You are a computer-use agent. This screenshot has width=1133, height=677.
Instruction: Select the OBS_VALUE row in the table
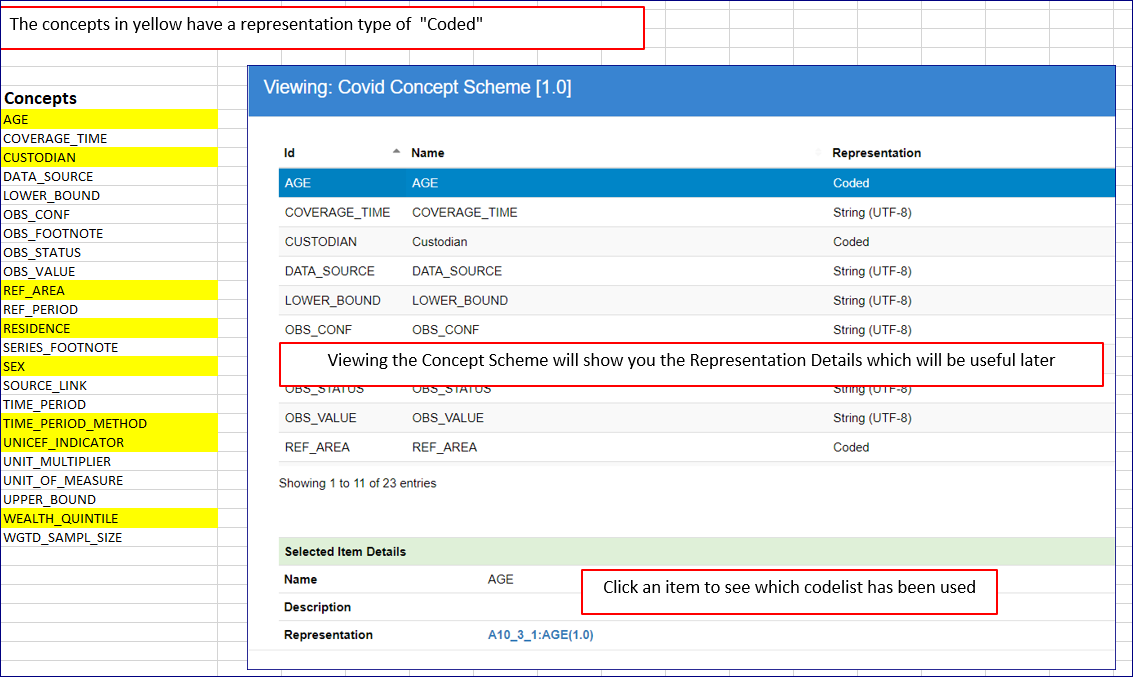point(600,418)
